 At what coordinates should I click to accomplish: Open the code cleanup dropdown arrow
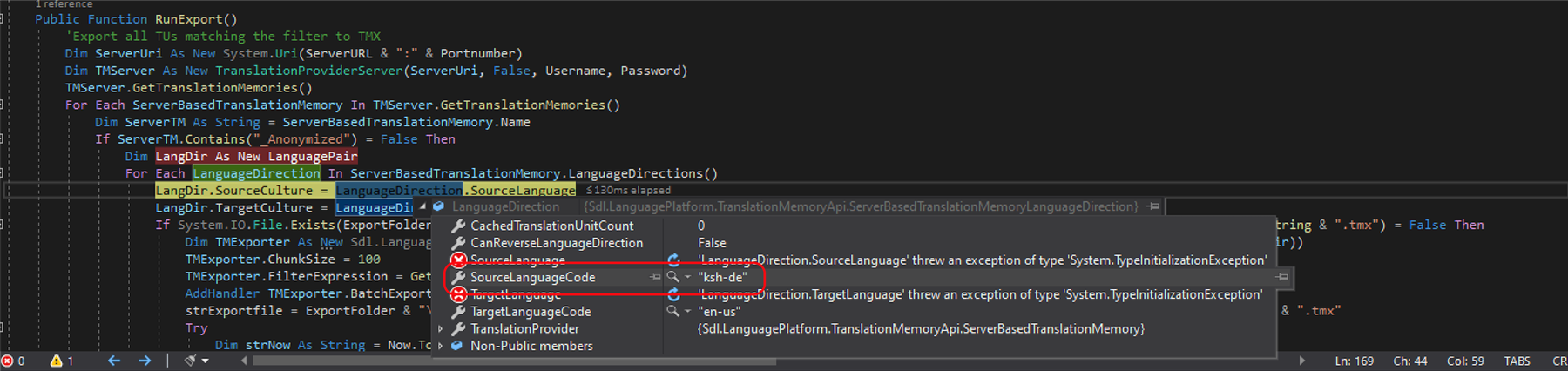206,361
